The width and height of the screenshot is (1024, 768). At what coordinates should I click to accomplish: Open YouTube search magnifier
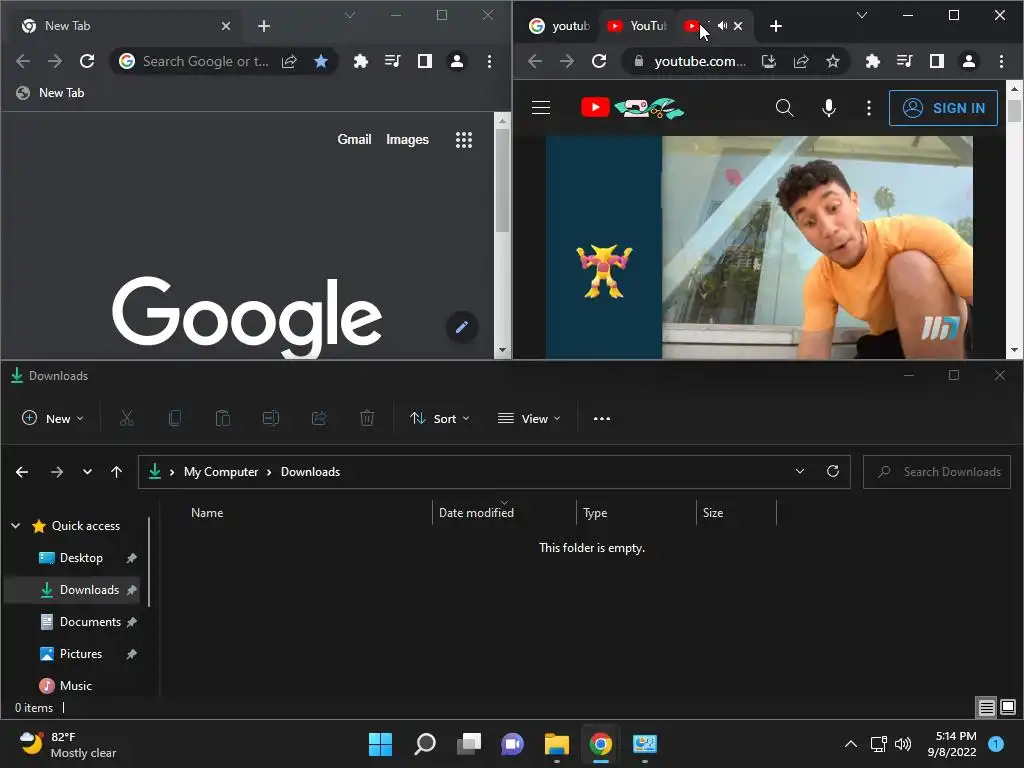(x=784, y=108)
